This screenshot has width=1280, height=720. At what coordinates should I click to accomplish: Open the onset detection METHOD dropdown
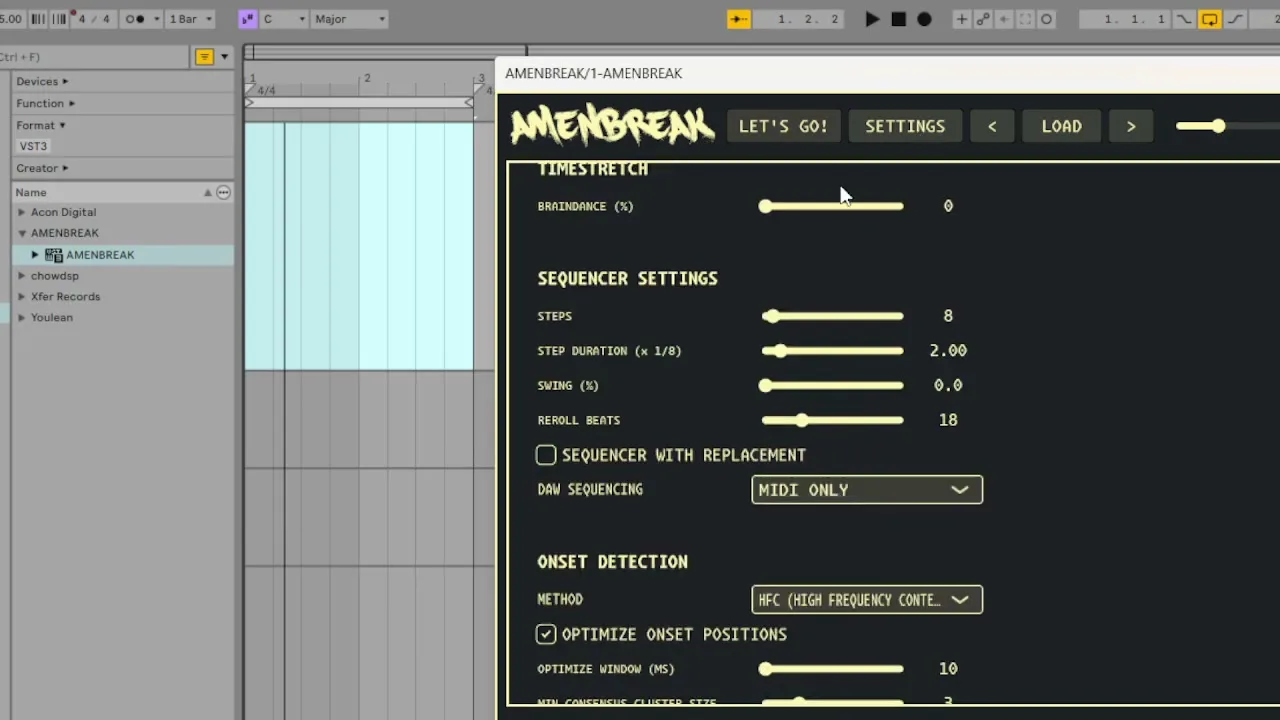tap(867, 600)
